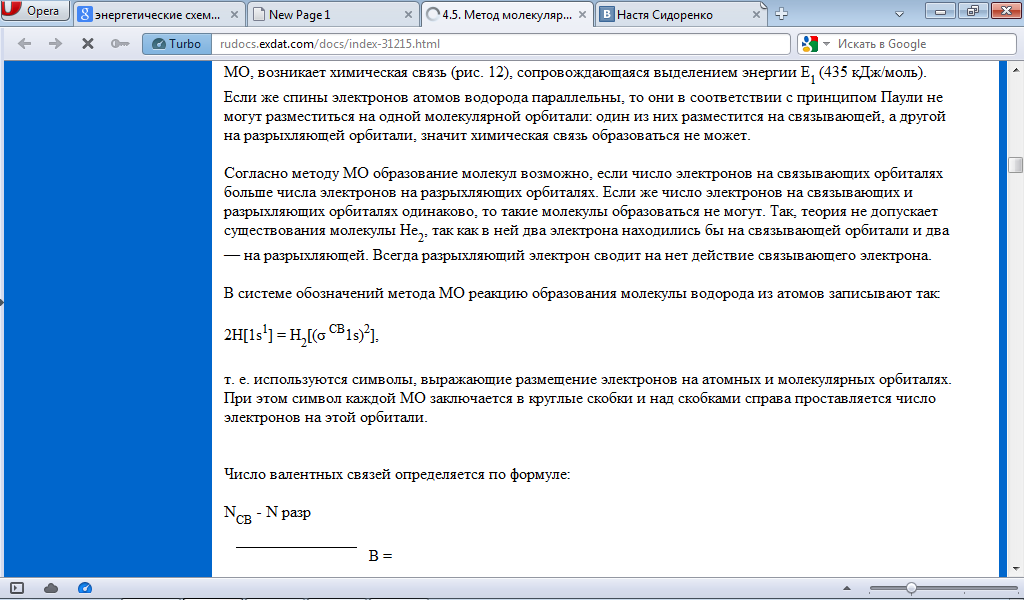Image resolution: width=1024 pixels, height=600 pixels.
Task: Click the text 'N CB - N разр'
Action: pos(267,514)
